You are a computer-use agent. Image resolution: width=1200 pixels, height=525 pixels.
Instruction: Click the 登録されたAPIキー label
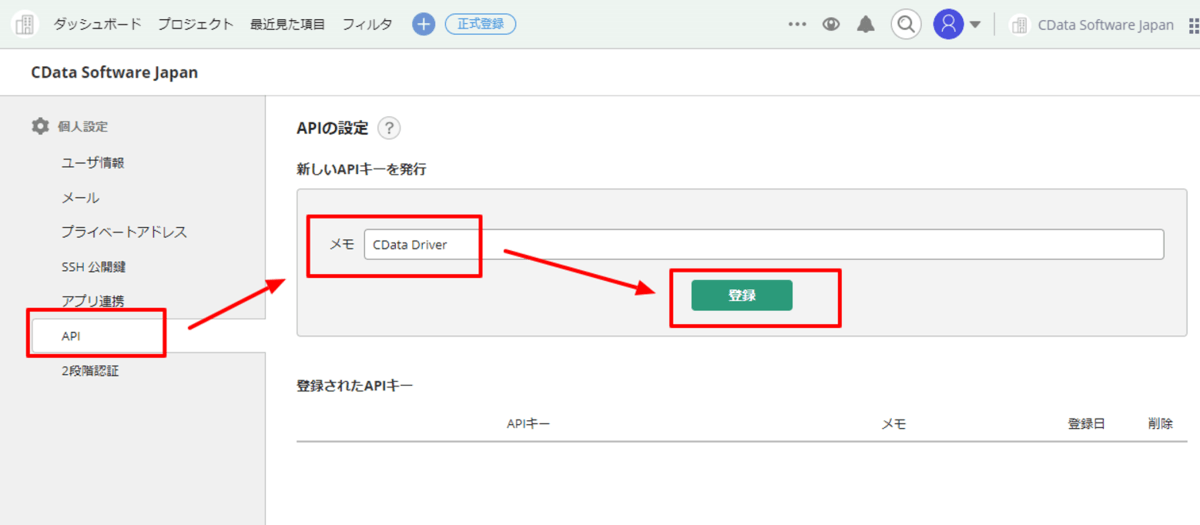(x=355, y=385)
